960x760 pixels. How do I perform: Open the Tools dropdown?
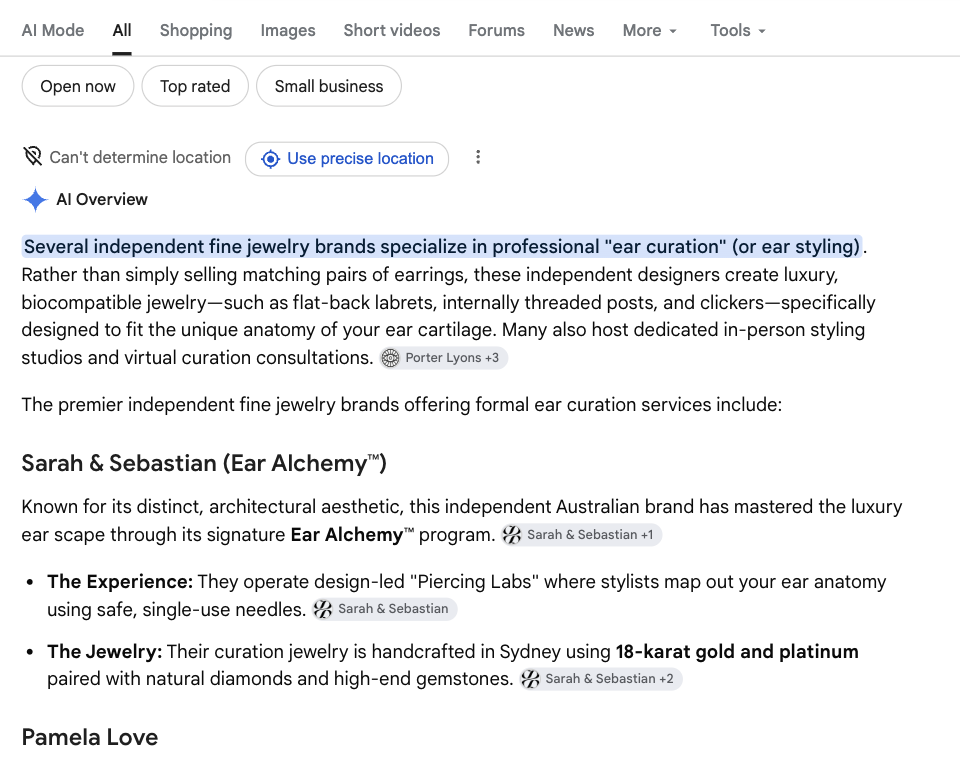tap(738, 30)
